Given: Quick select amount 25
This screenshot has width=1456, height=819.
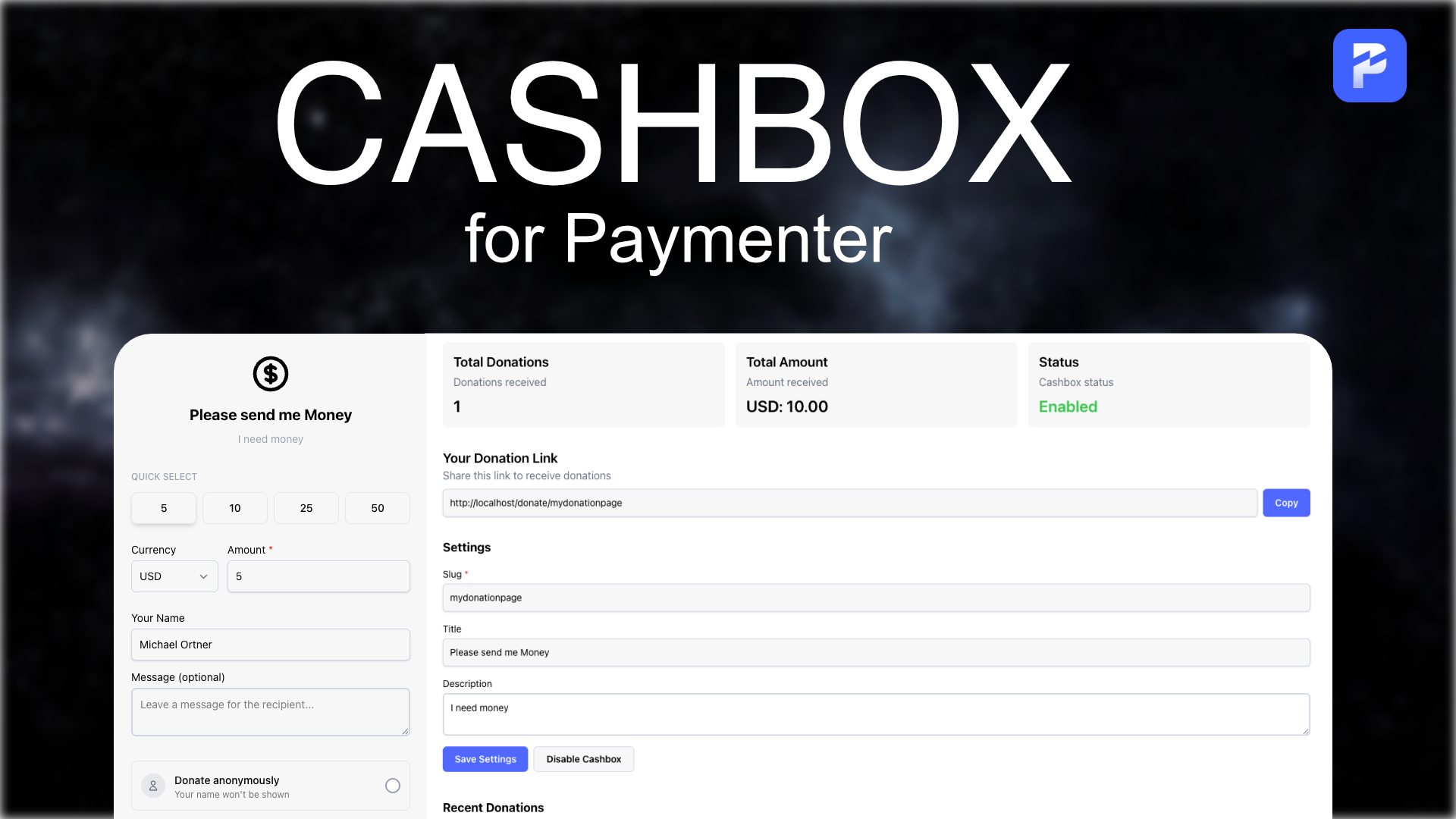Looking at the screenshot, I should (306, 508).
